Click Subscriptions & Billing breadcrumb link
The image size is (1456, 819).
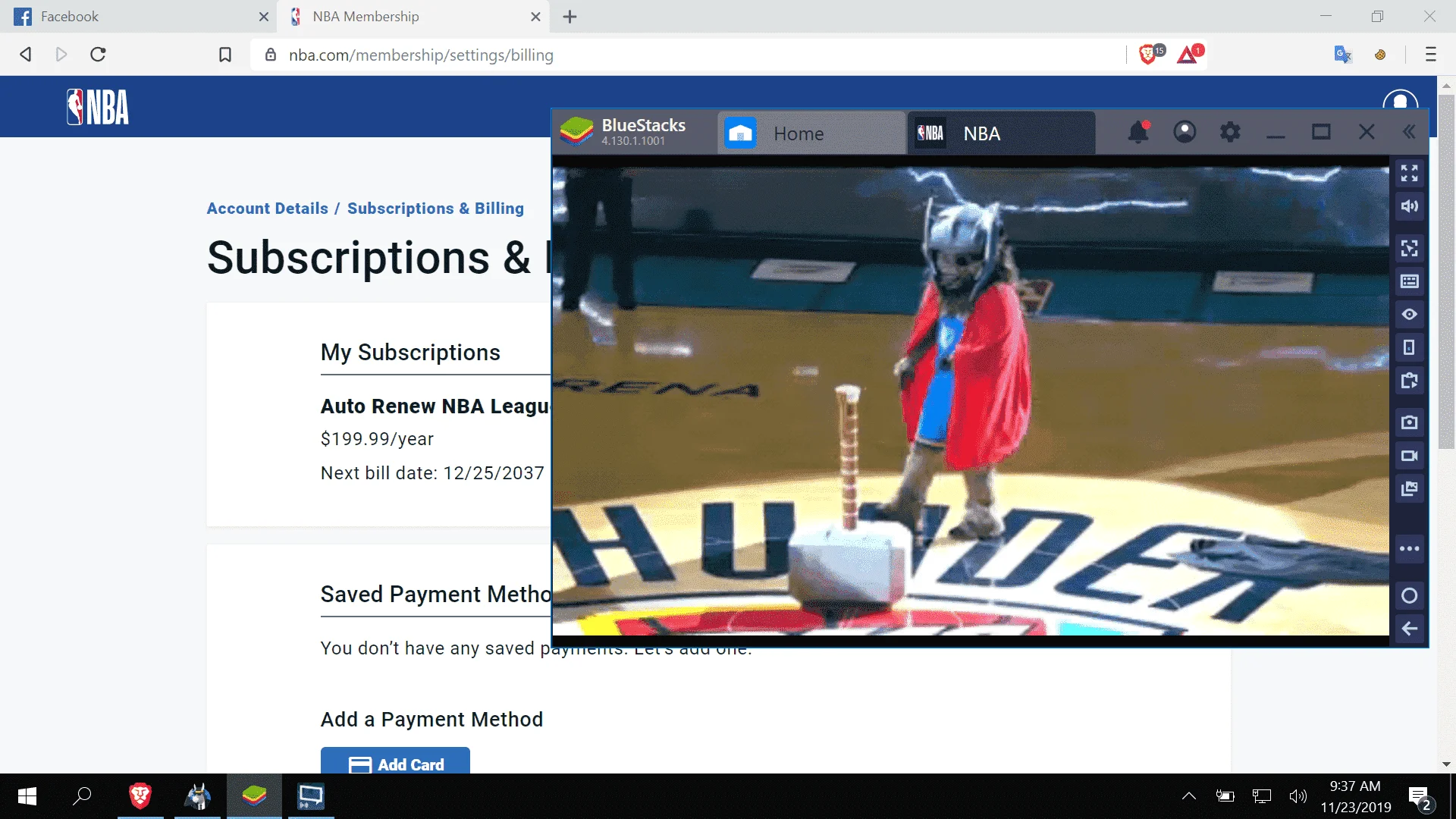(435, 209)
